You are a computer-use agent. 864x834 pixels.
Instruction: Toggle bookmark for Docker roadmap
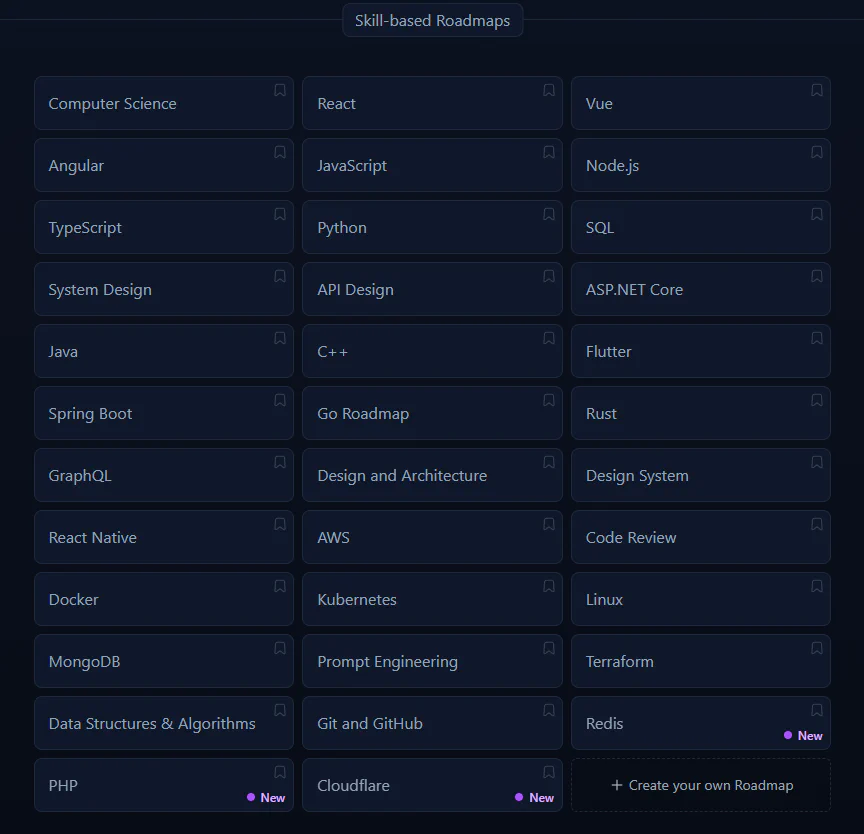(280, 586)
